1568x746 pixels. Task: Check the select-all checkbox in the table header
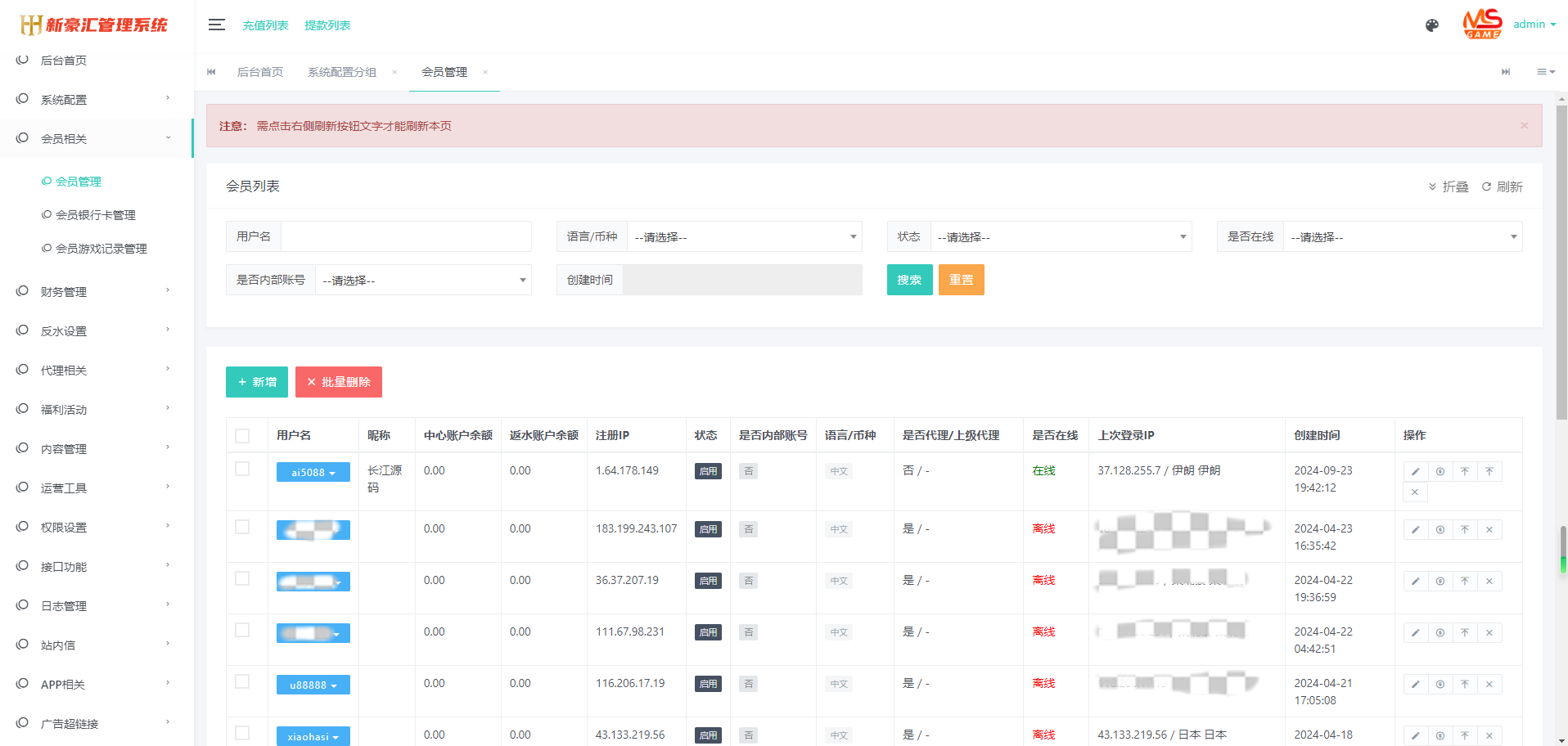242,435
